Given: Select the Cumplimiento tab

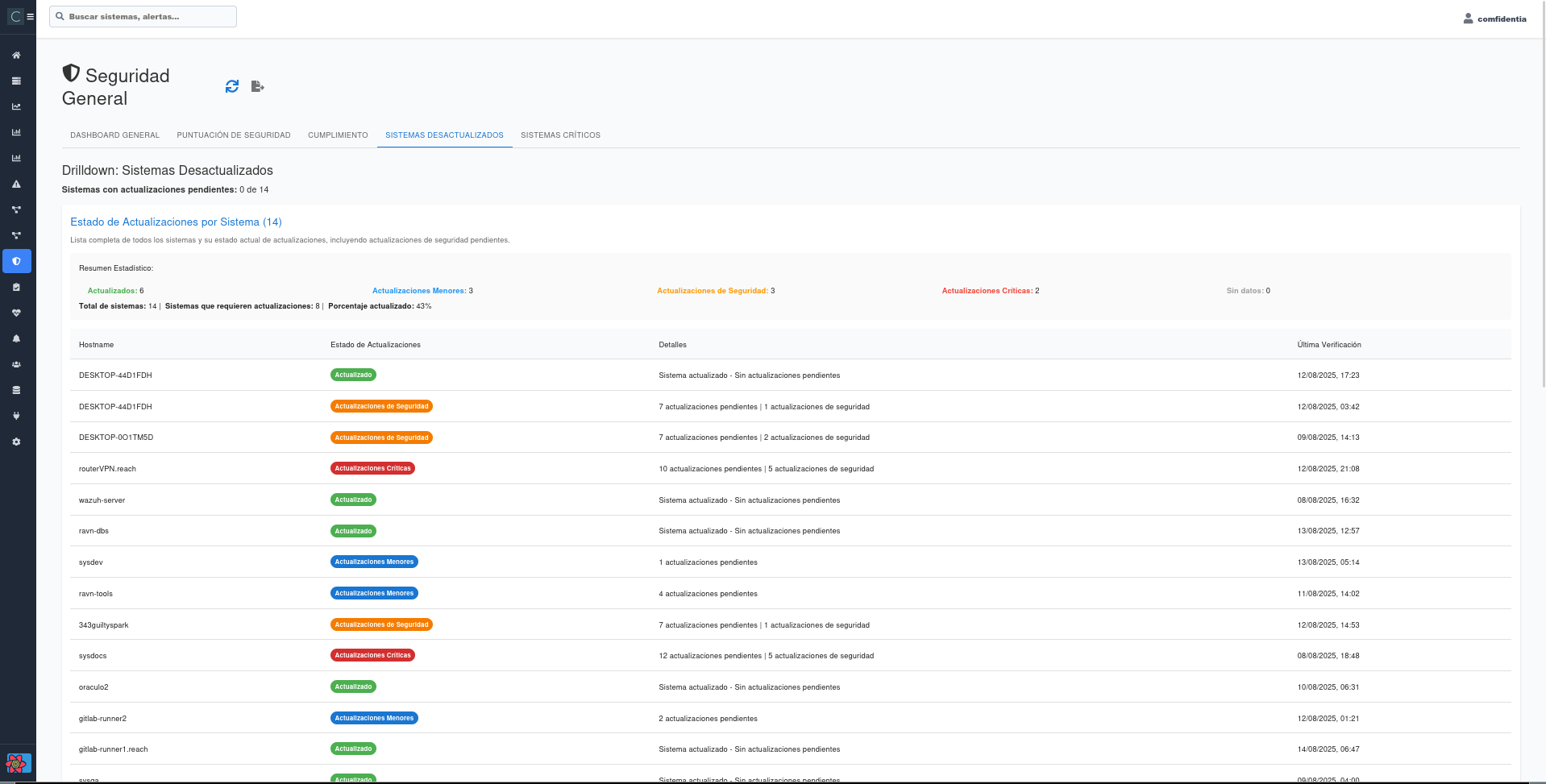Looking at the screenshot, I should (338, 135).
